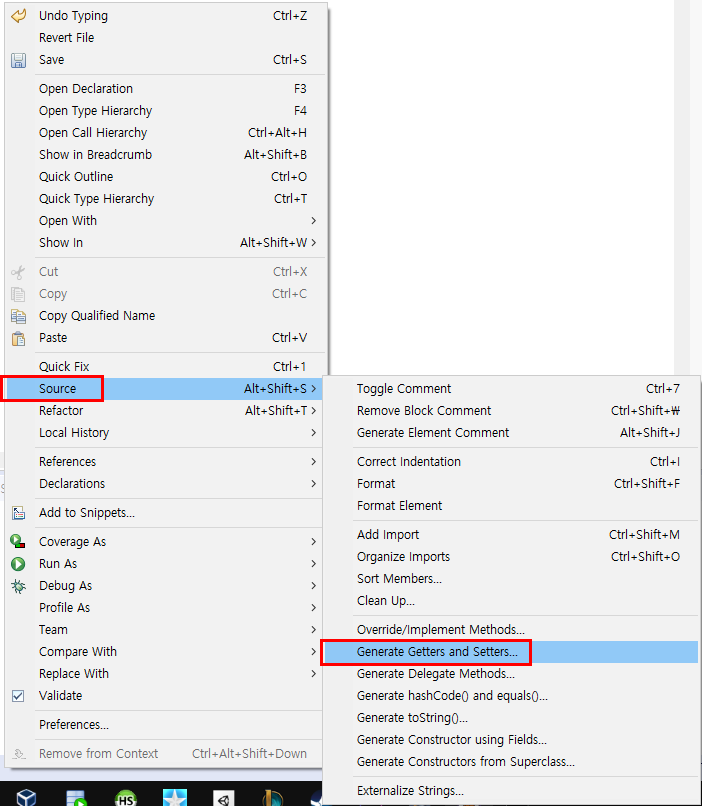Click the Copy pages icon
Screen dimensions: 702x806
pyautogui.click(x=19, y=294)
